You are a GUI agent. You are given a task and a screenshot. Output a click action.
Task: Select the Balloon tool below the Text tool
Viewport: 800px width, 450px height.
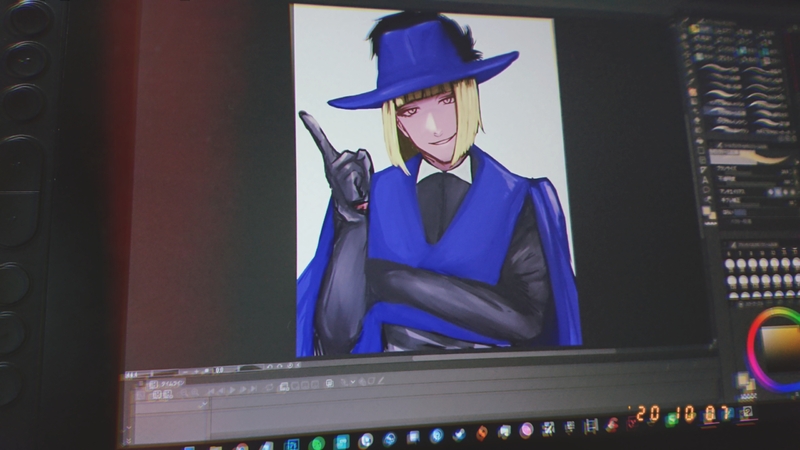point(706,190)
